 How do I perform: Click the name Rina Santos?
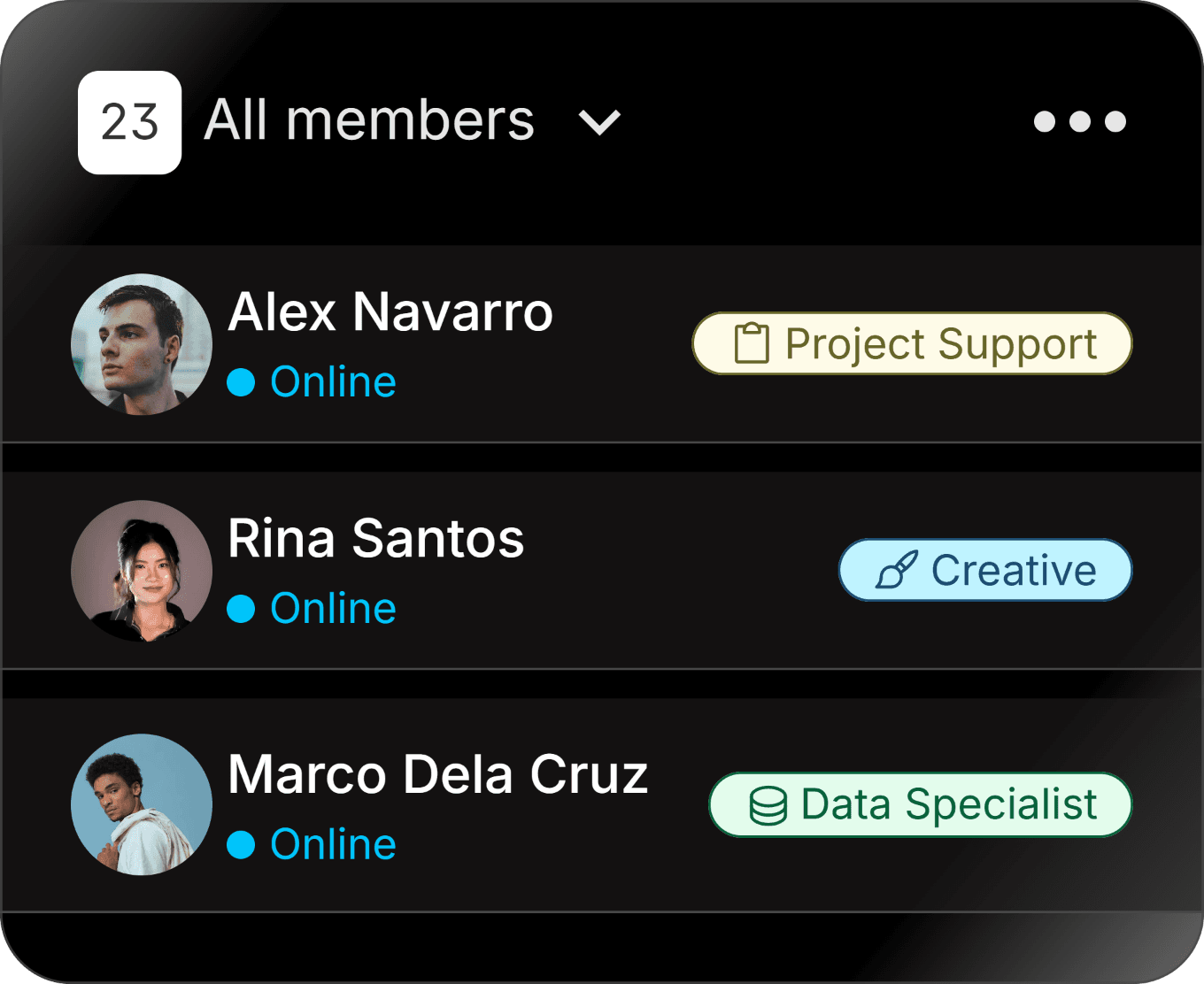point(376,539)
